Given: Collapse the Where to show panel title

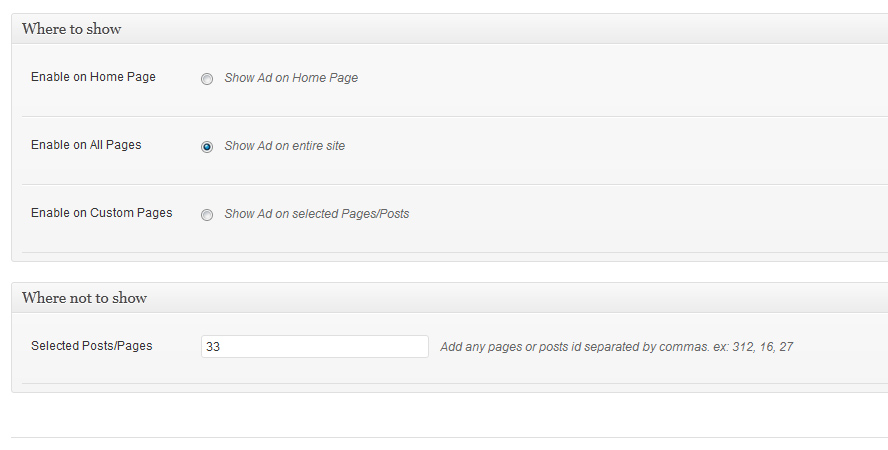Looking at the screenshot, I should pyautogui.click(x=71, y=29).
